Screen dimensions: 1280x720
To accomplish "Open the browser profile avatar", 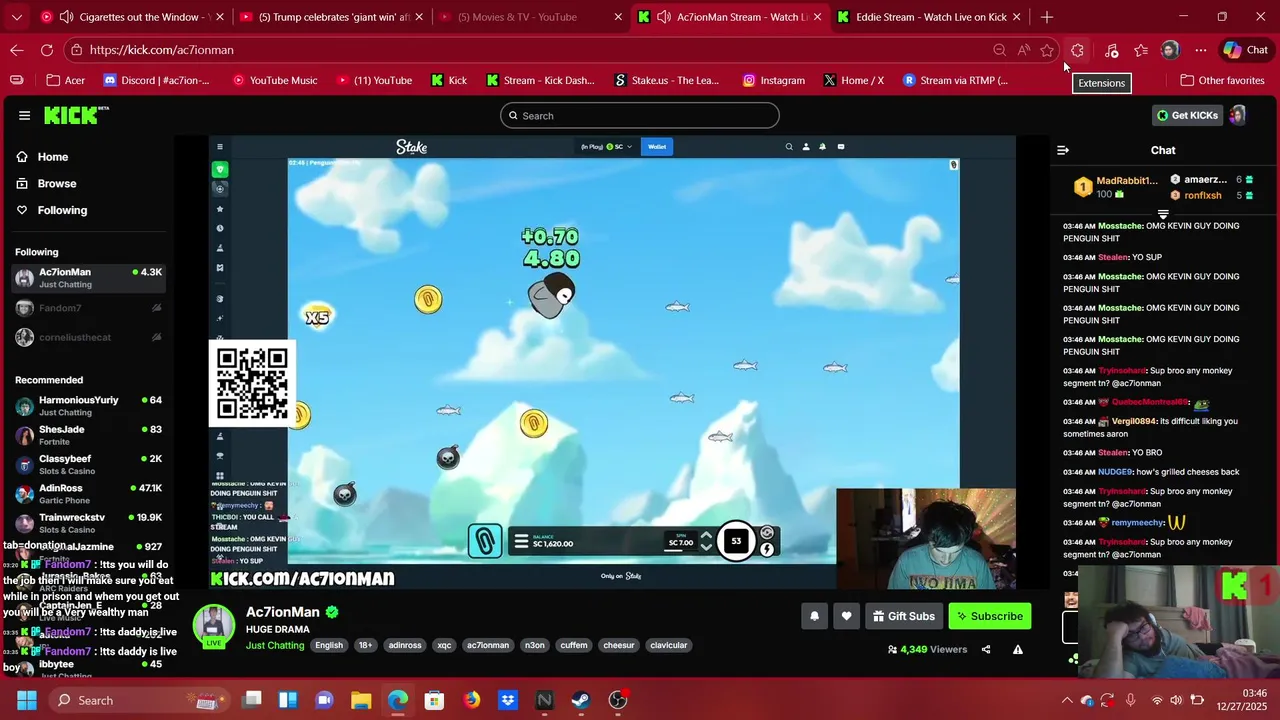I will click(1170, 50).
